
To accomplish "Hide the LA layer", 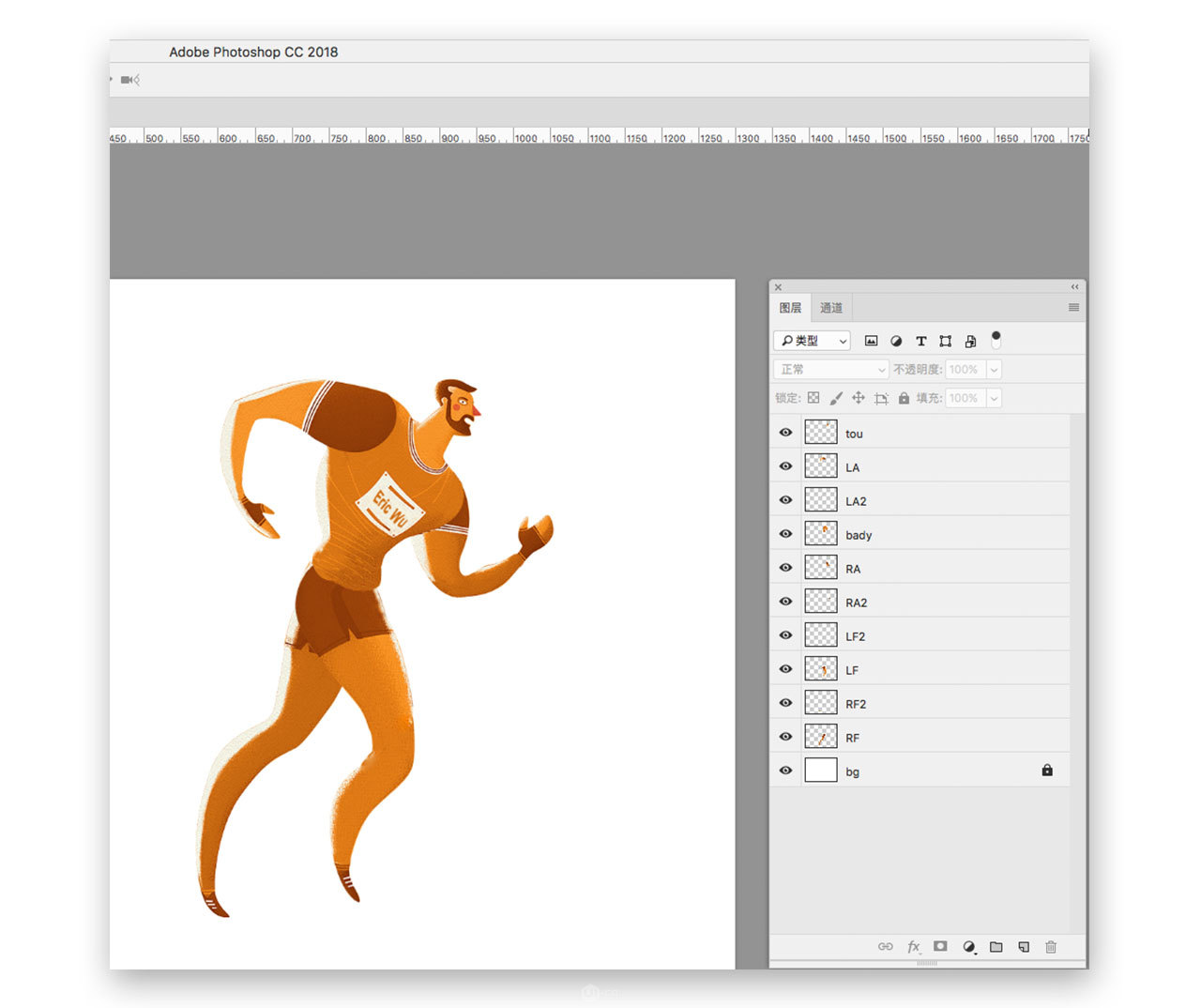I will point(785,466).
